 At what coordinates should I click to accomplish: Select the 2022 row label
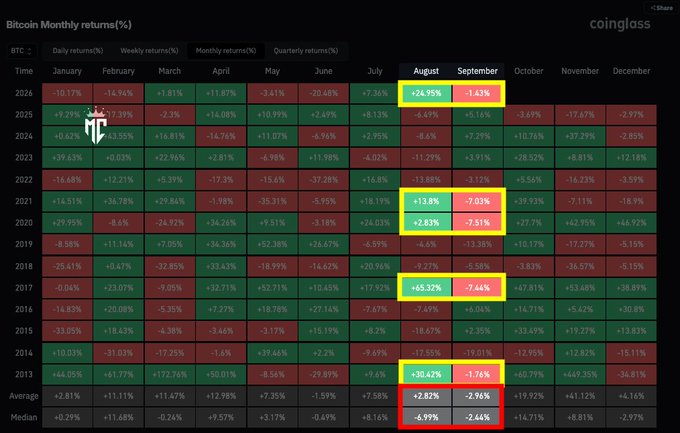(24, 180)
